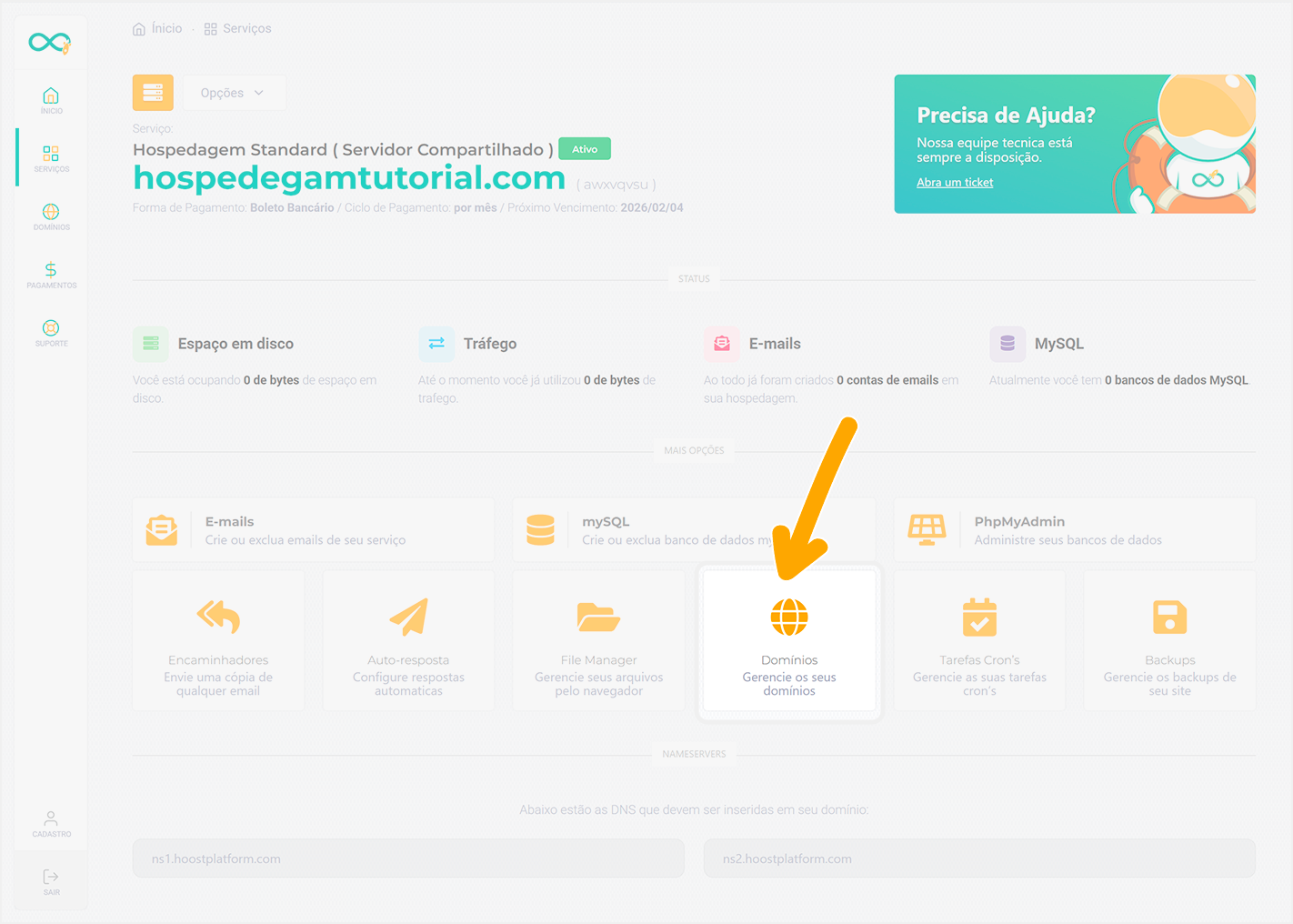The width and height of the screenshot is (1293, 924).
Task: Click the infinity logo in the sidebar
Action: (x=49, y=42)
